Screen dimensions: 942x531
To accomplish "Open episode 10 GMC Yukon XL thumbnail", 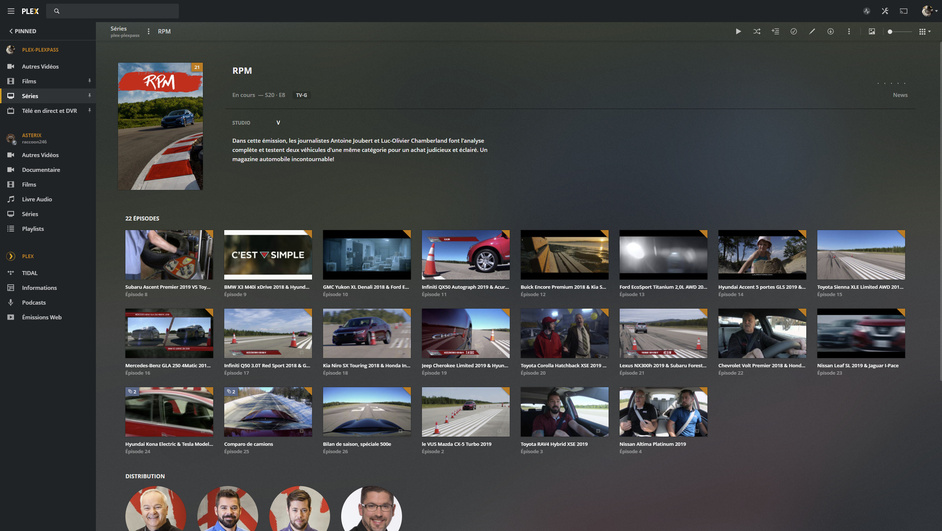I will coord(366,255).
